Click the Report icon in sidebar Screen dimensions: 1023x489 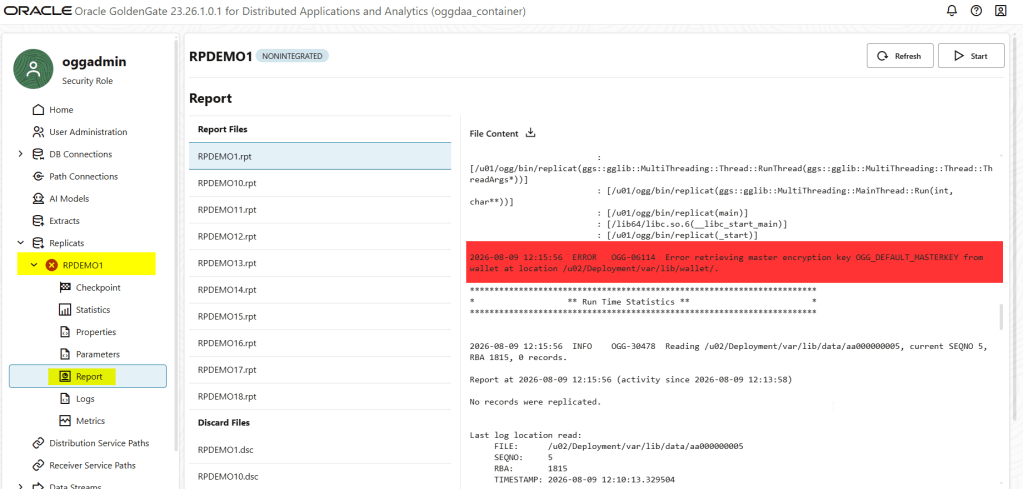[x=65, y=376]
